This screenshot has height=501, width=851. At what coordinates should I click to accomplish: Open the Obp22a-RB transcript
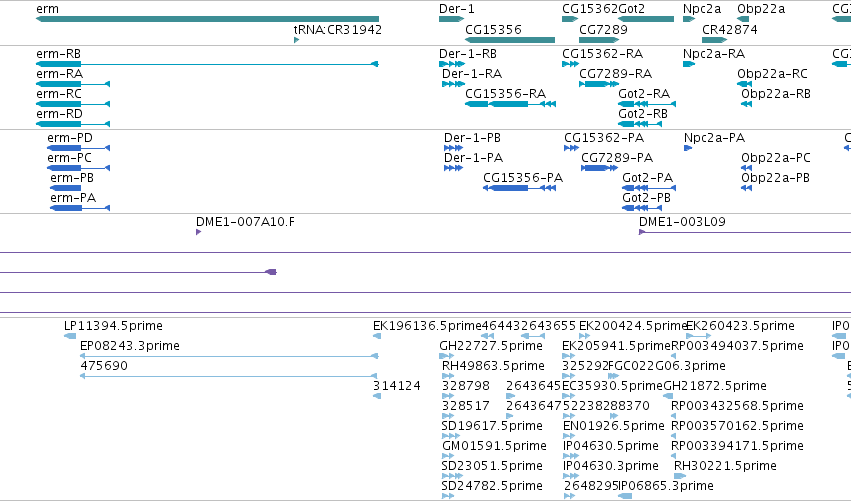[746, 104]
